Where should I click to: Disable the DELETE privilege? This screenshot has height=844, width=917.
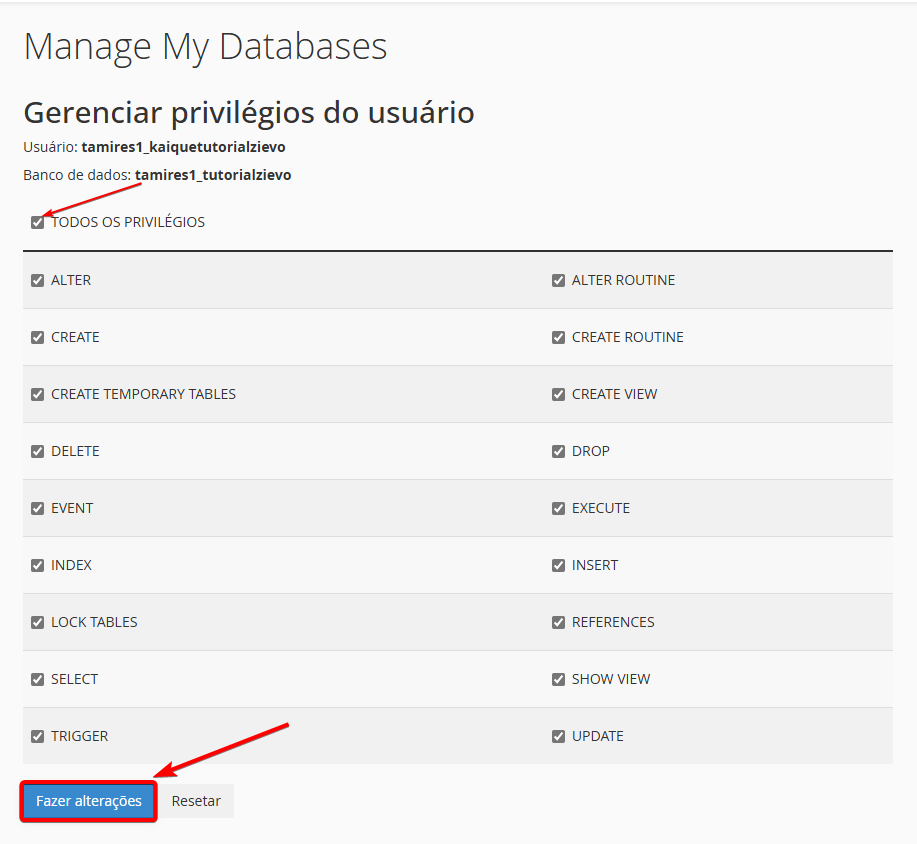pos(37,452)
